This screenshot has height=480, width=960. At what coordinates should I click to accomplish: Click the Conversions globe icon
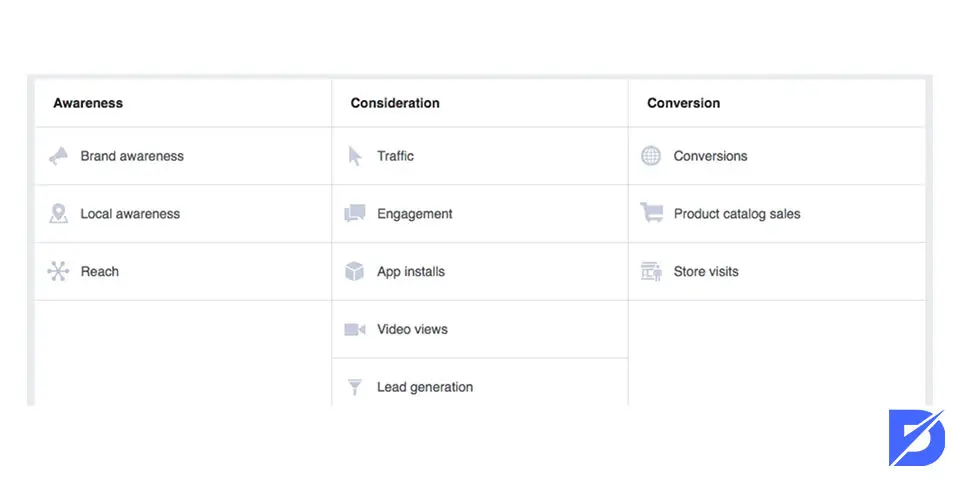[x=651, y=156]
